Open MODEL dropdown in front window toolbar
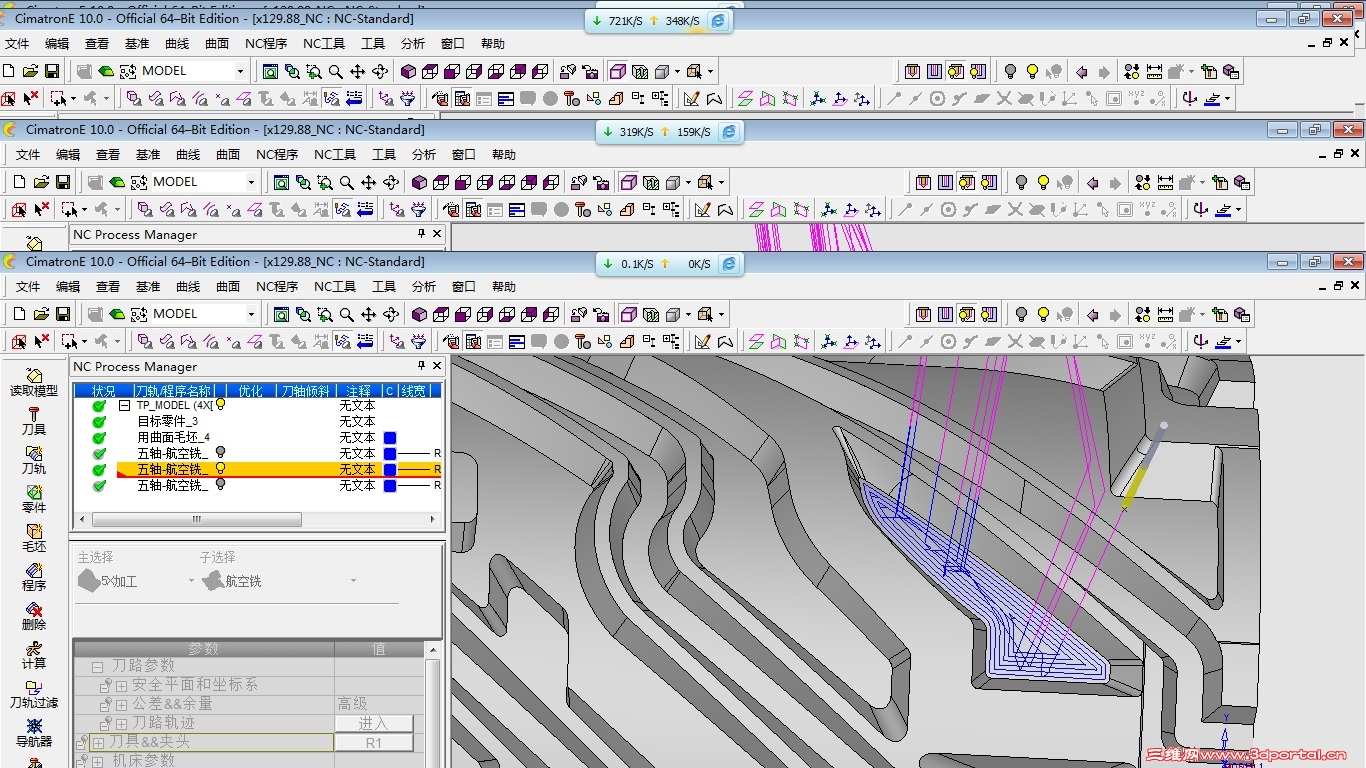The width and height of the screenshot is (1366, 768). [x=252, y=314]
